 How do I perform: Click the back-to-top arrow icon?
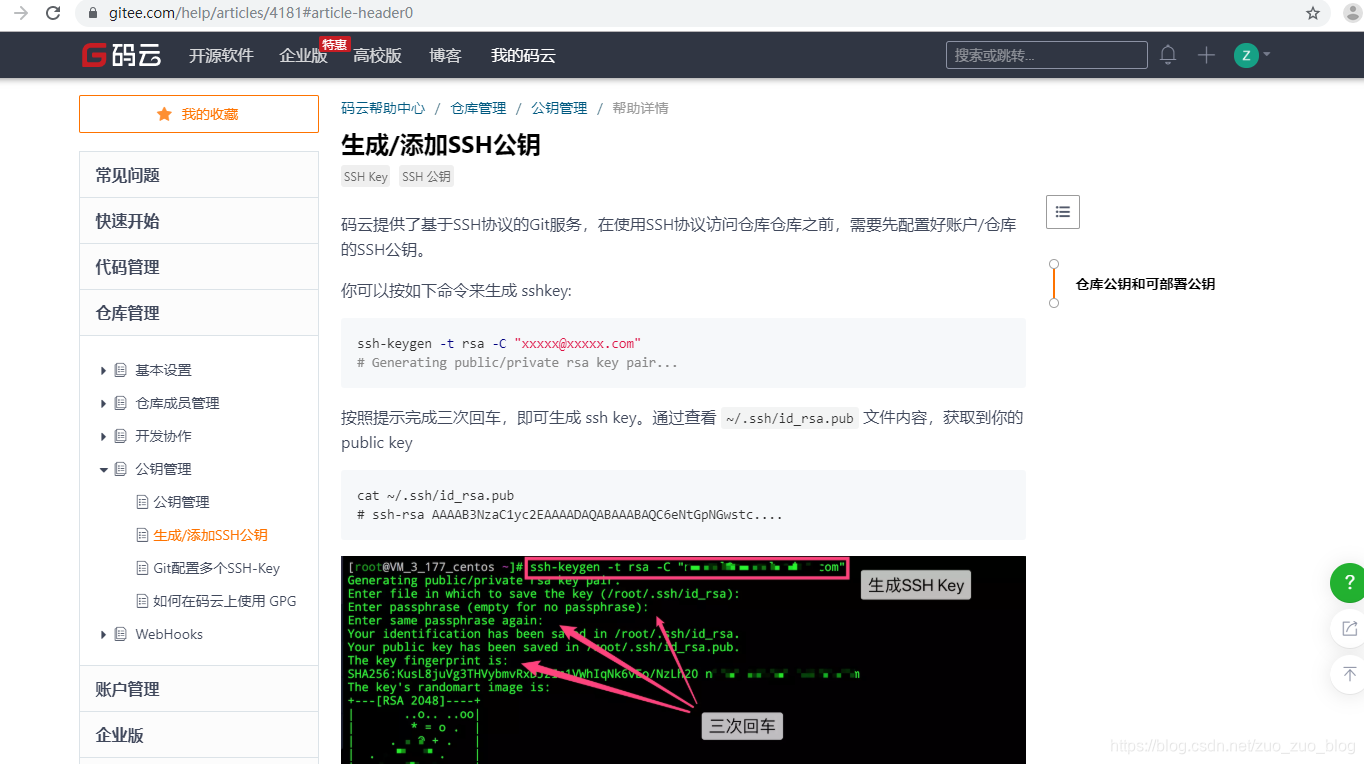pyautogui.click(x=1348, y=674)
